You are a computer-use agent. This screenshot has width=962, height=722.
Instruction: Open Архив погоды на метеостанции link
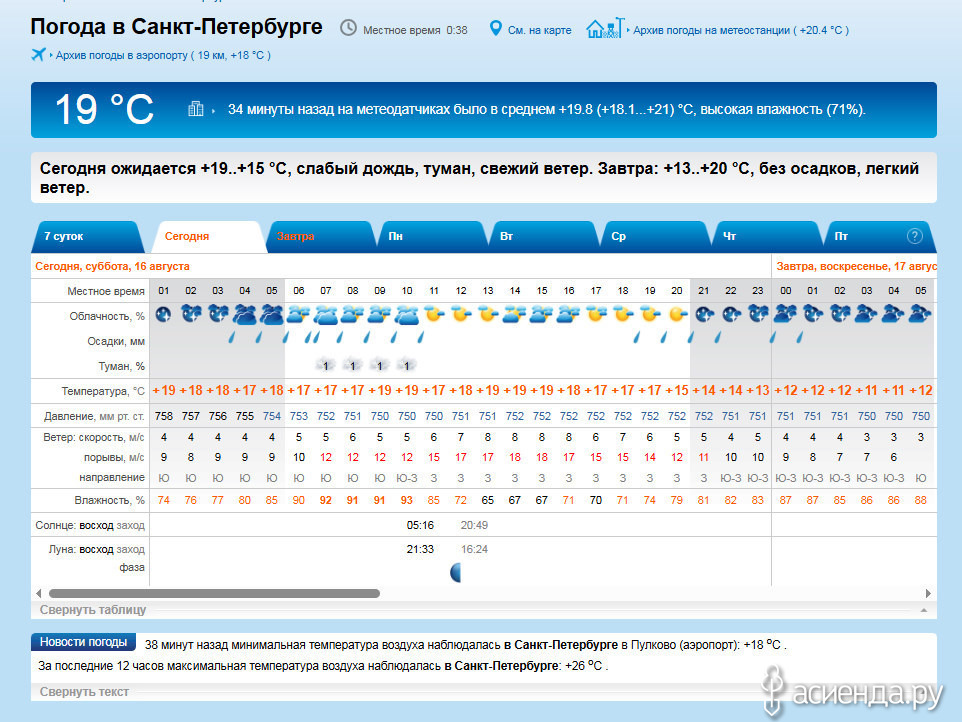point(741,30)
